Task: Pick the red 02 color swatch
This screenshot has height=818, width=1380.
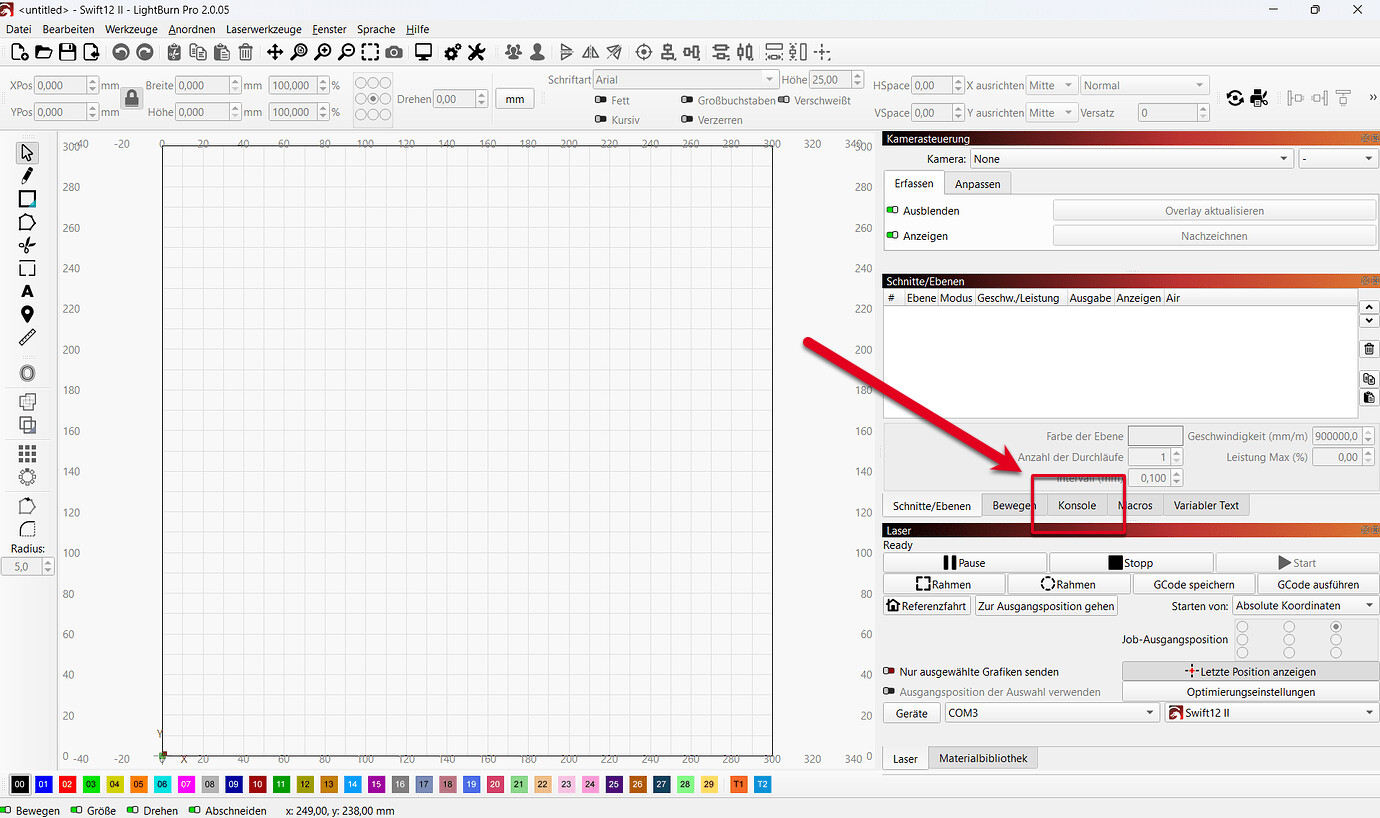Action: (x=67, y=785)
